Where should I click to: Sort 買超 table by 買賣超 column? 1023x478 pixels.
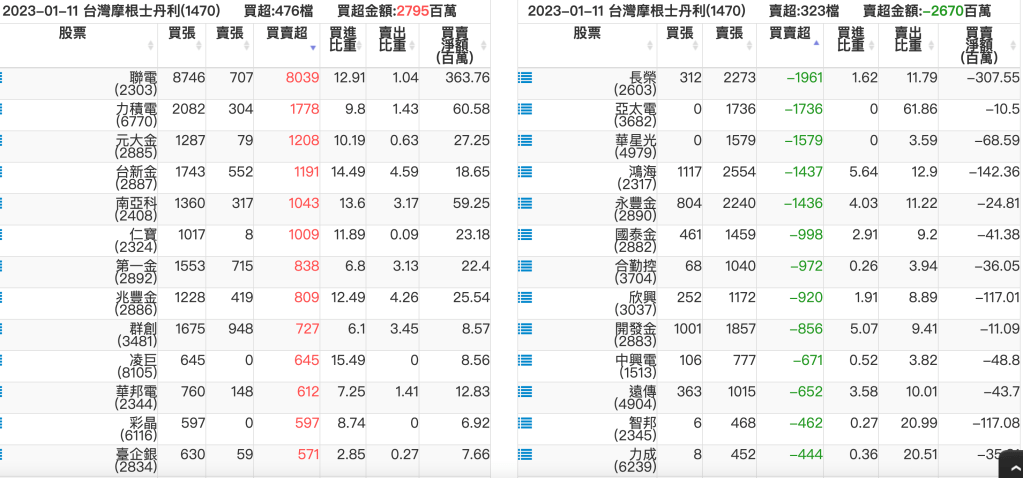tap(287, 33)
